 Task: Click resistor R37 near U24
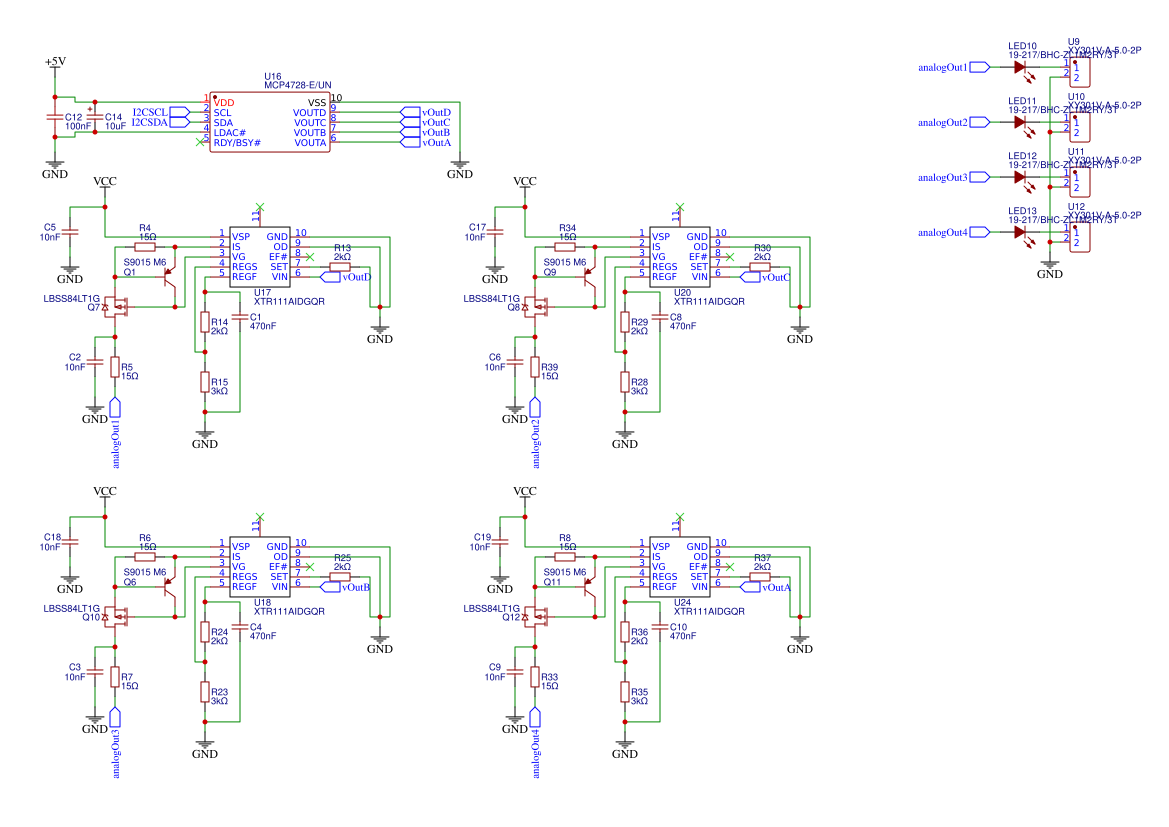[760, 576]
